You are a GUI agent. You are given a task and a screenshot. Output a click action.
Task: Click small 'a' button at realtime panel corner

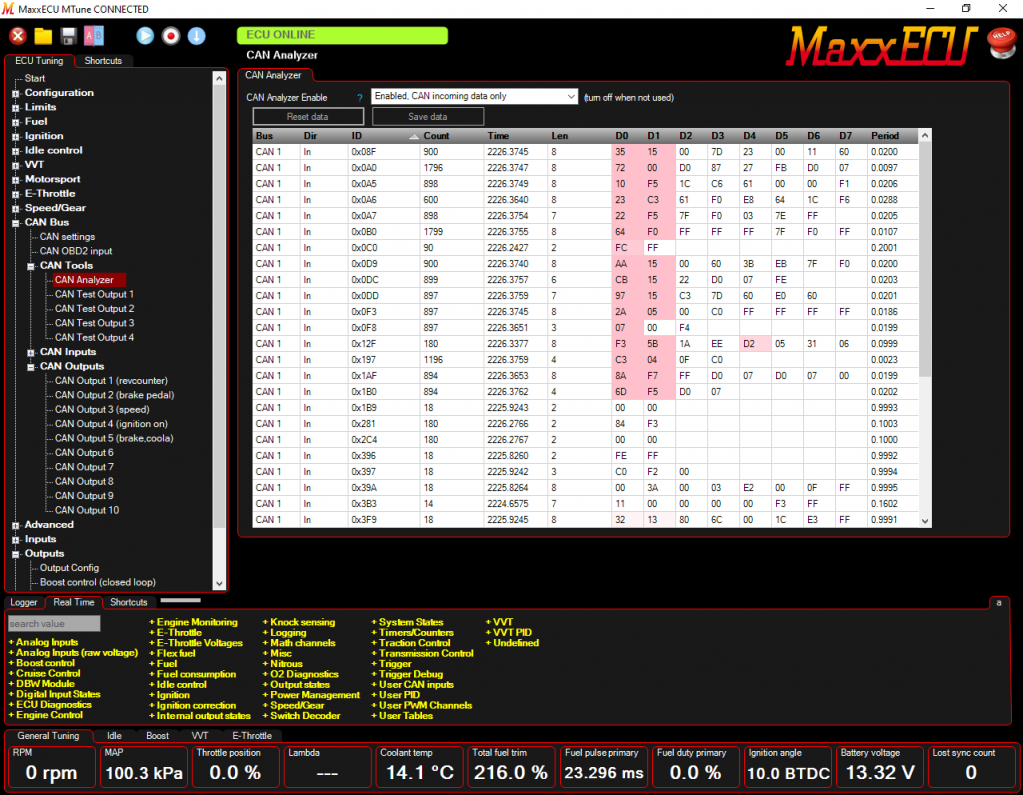coord(998,603)
